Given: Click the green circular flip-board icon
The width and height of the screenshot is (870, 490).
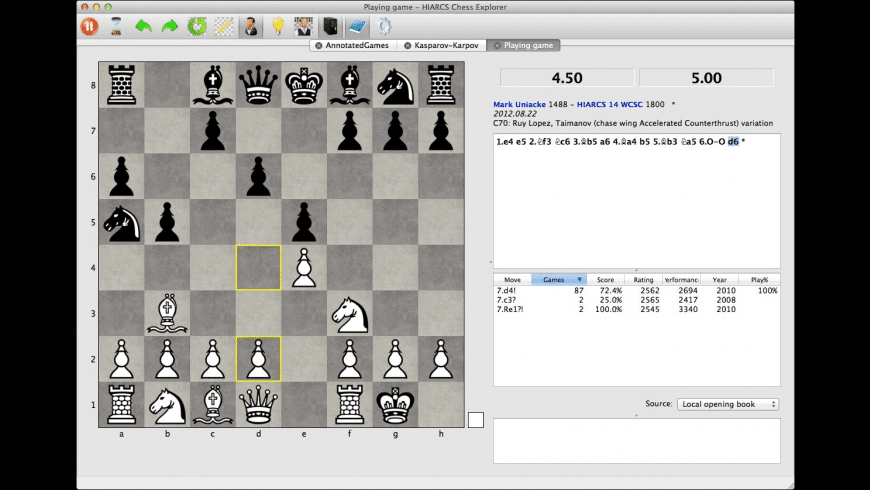Looking at the screenshot, I should (196, 26).
